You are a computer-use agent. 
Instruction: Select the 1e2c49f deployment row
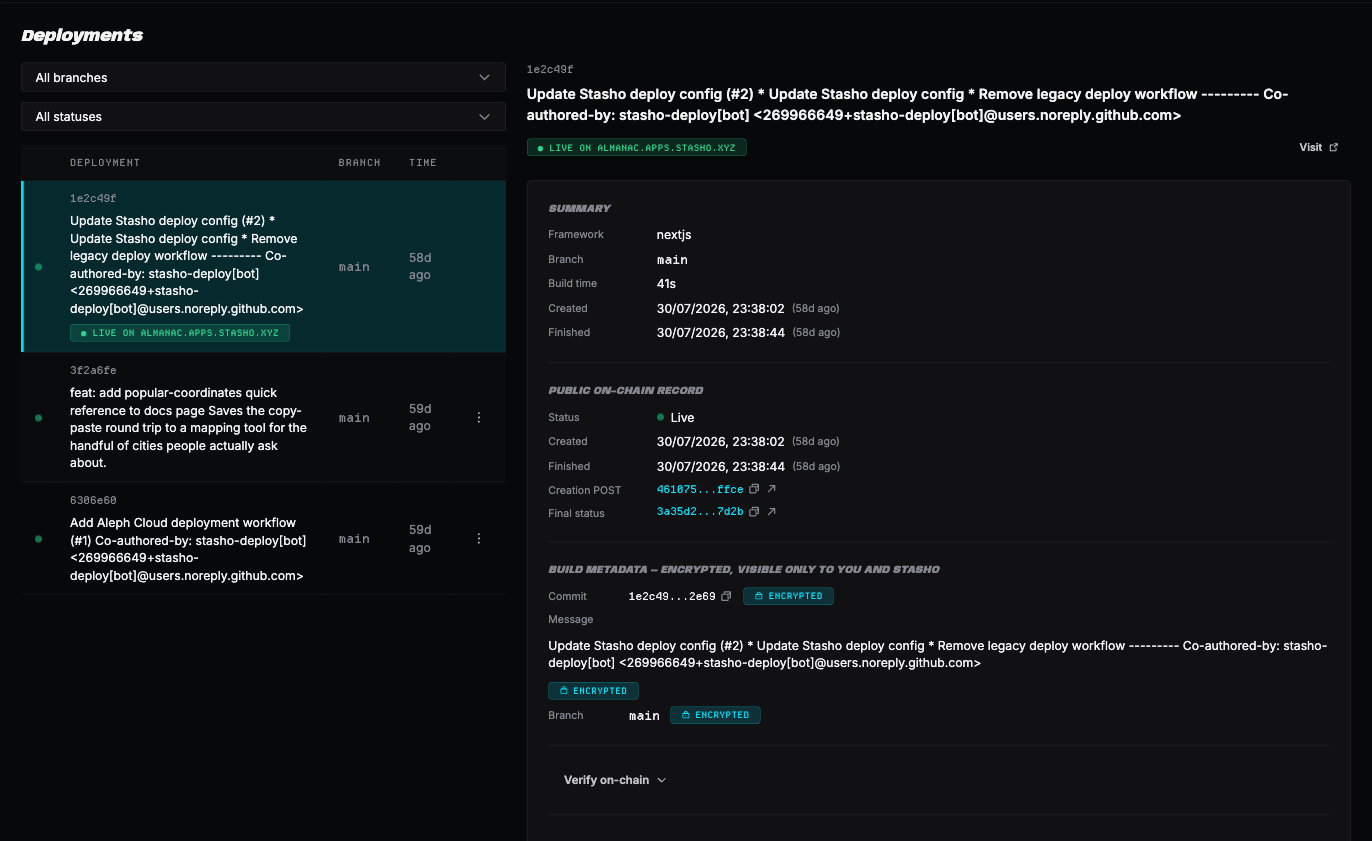[x=263, y=266]
